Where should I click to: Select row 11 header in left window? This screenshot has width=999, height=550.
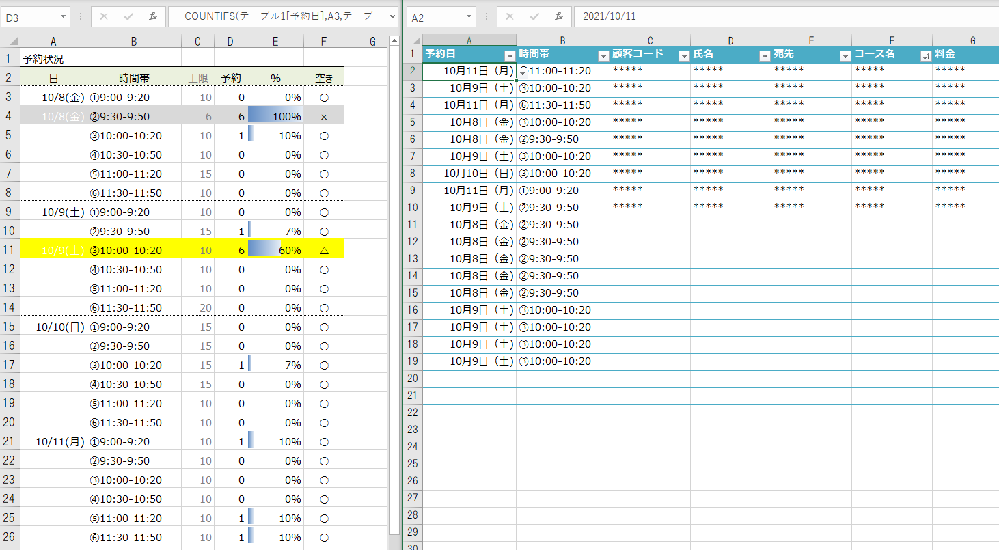point(9,250)
